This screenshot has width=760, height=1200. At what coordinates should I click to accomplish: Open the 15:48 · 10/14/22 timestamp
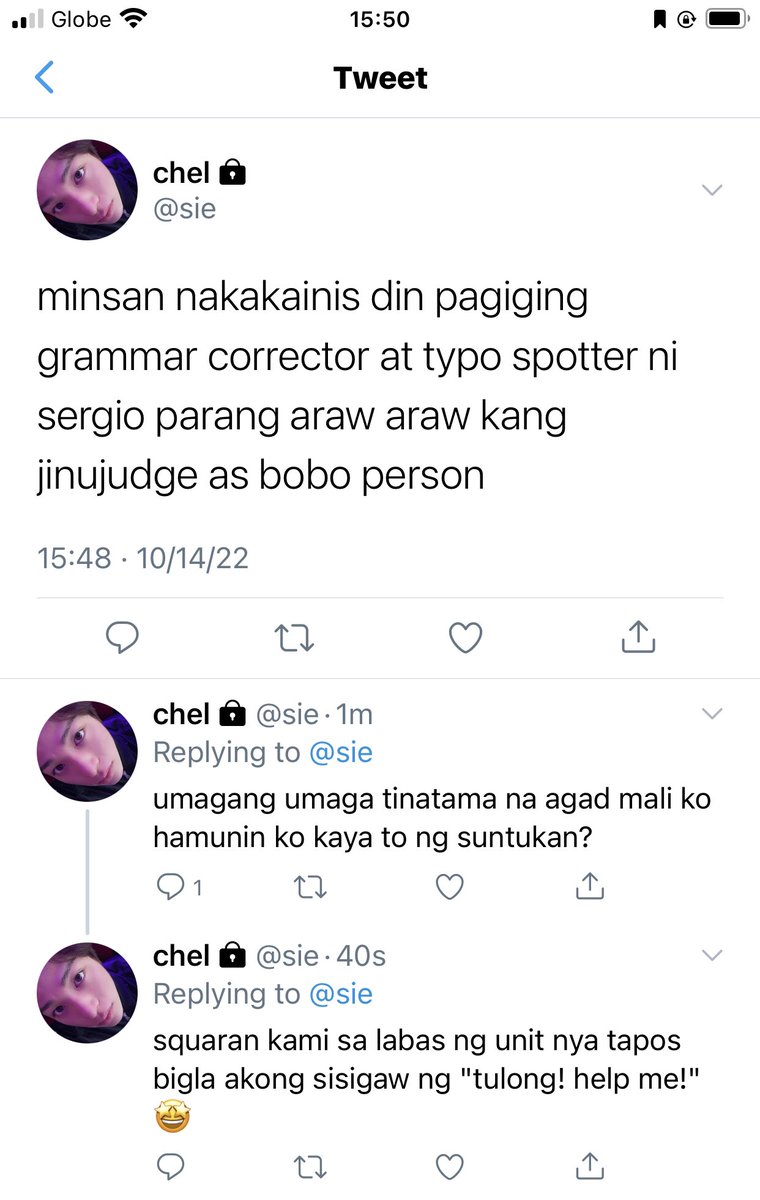click(x=143, y=558)
